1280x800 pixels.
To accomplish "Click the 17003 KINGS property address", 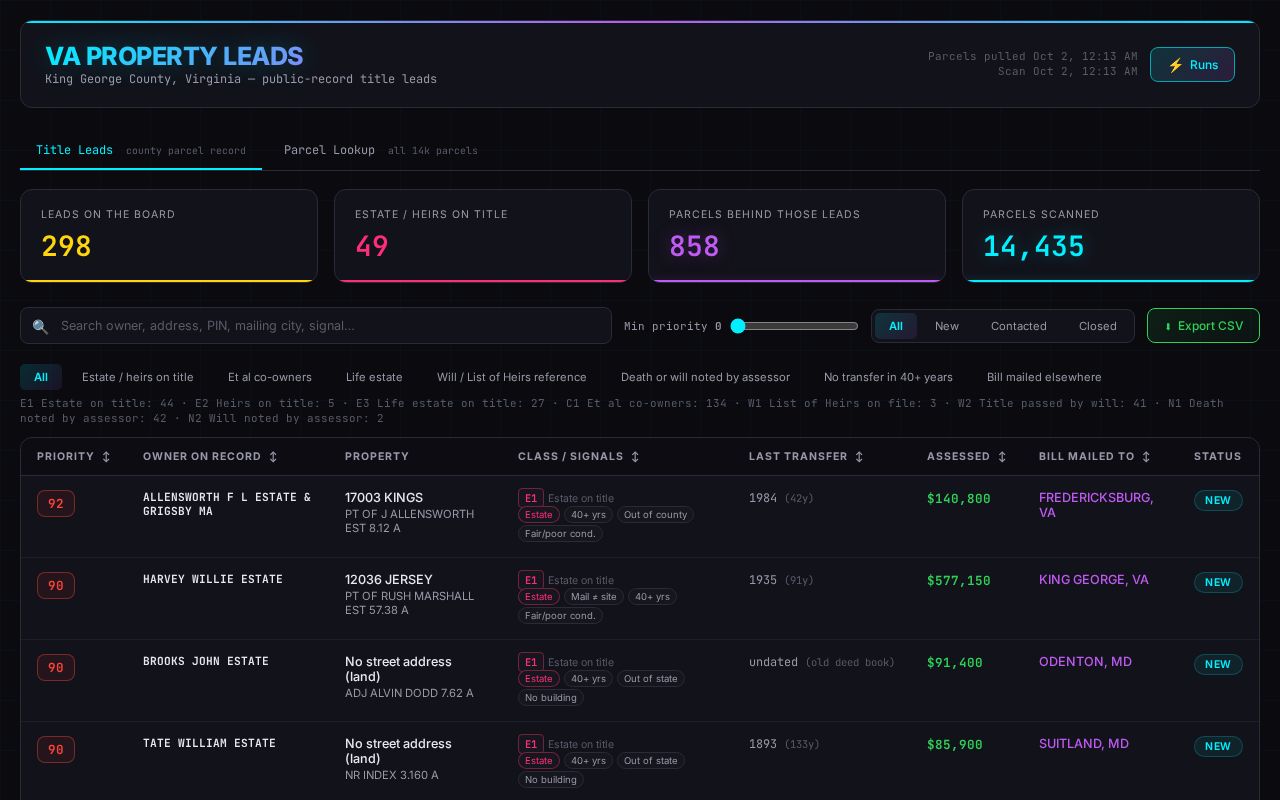I will coord(384,497).
